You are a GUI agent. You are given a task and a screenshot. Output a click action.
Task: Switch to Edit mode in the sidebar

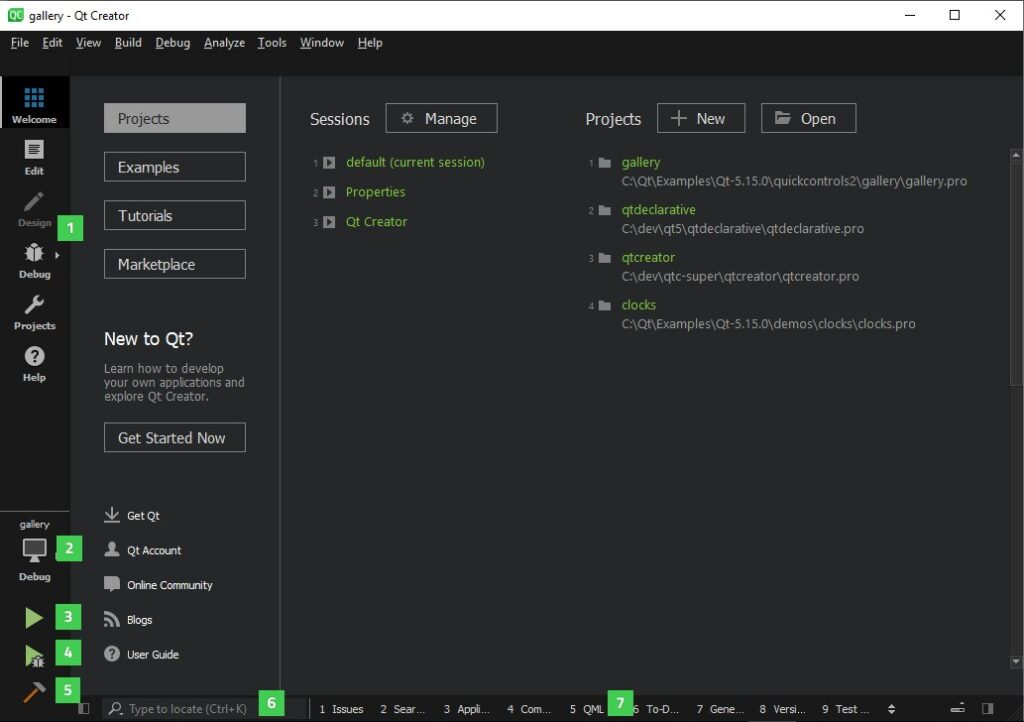click(34, 160)
